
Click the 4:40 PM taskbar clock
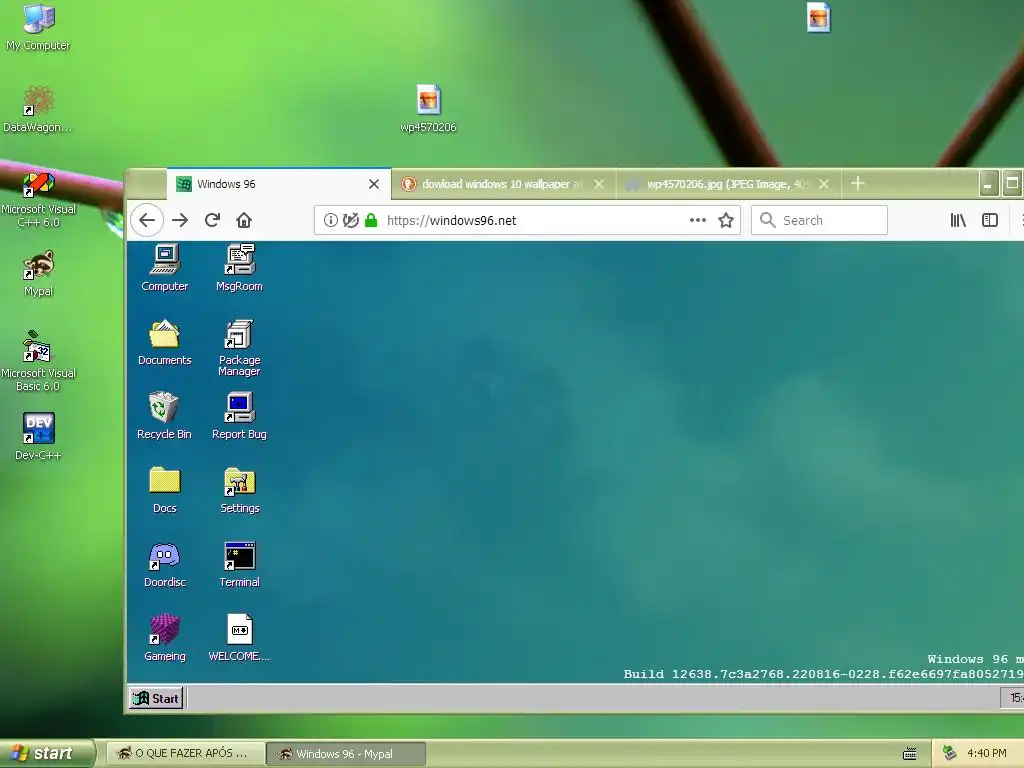point(986,753)
